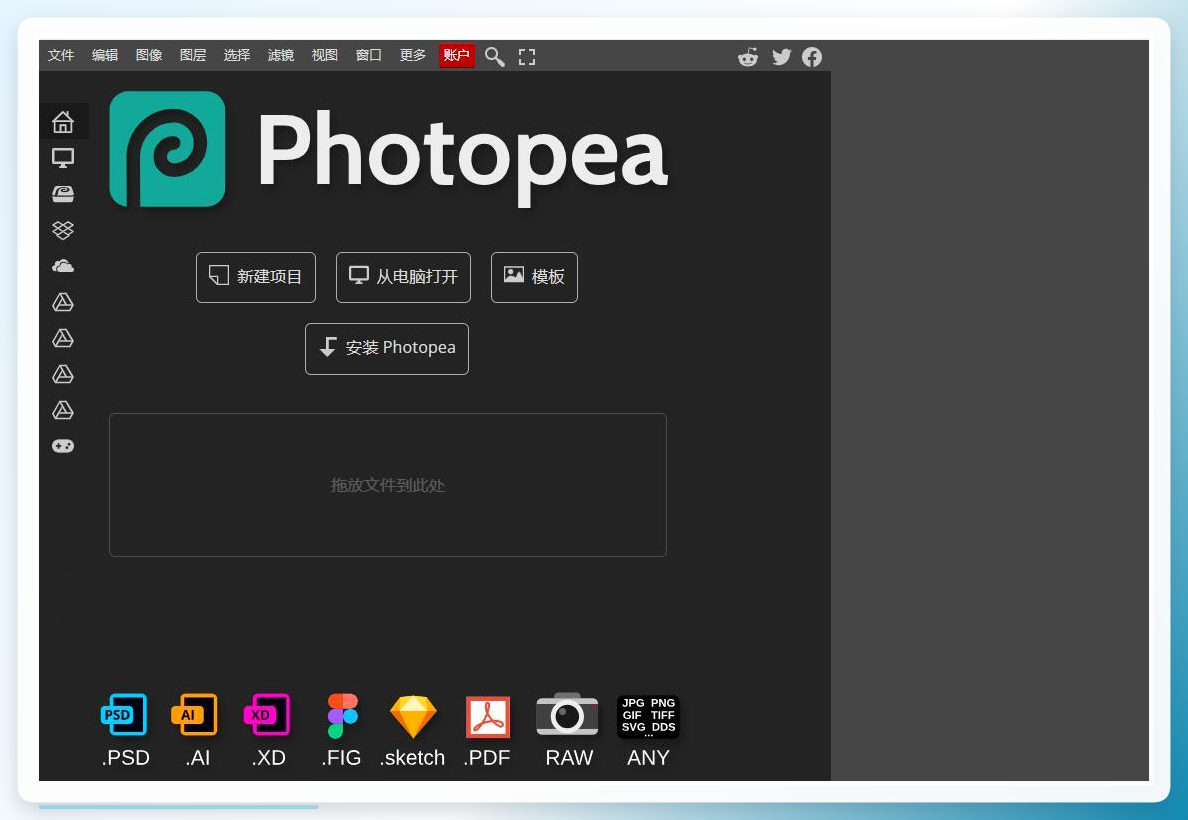Click the gamepad icon in sidebar
1188x820 pixels.
pos(63,446)
